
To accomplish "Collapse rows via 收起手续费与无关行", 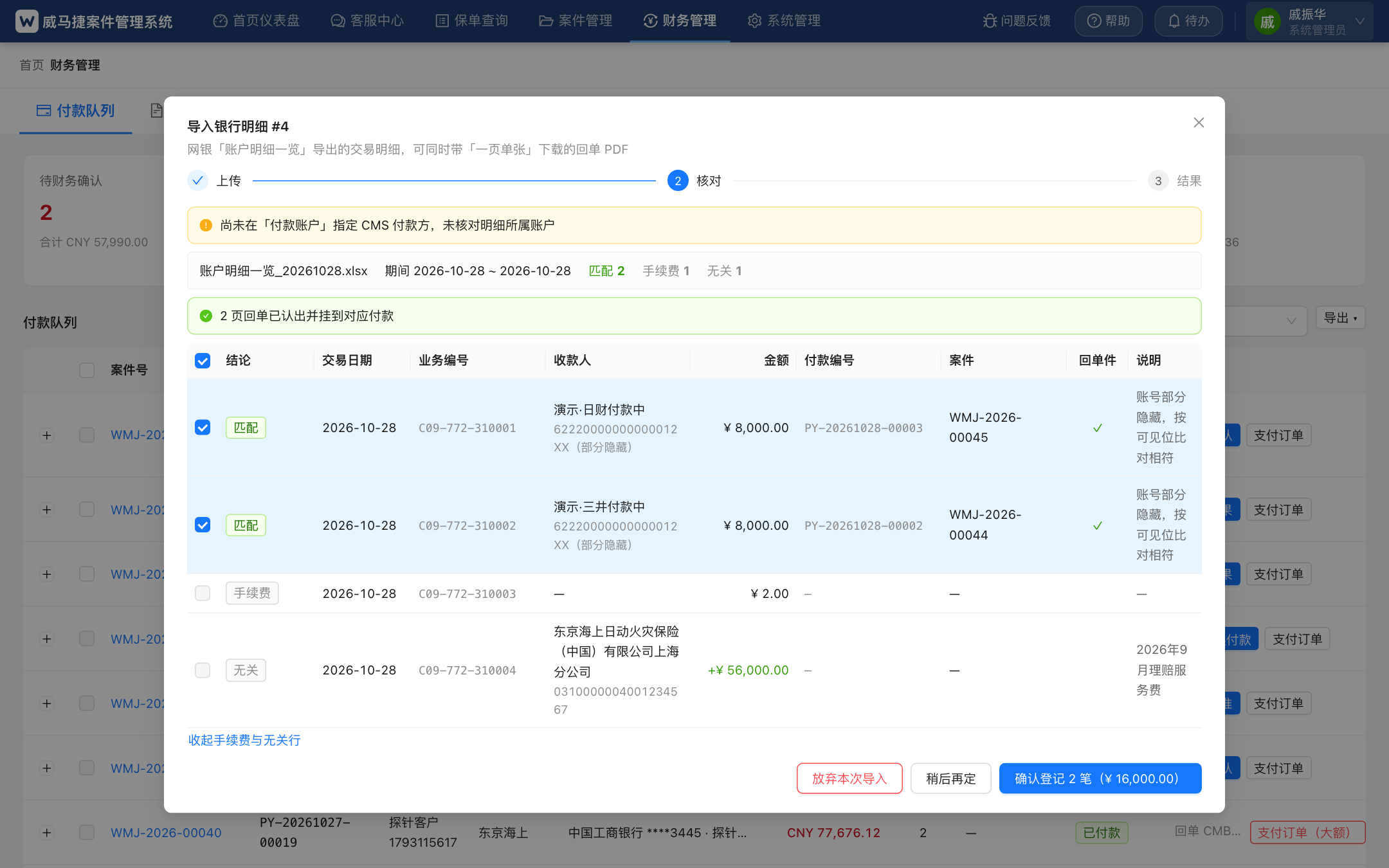I will coord(244,740).
